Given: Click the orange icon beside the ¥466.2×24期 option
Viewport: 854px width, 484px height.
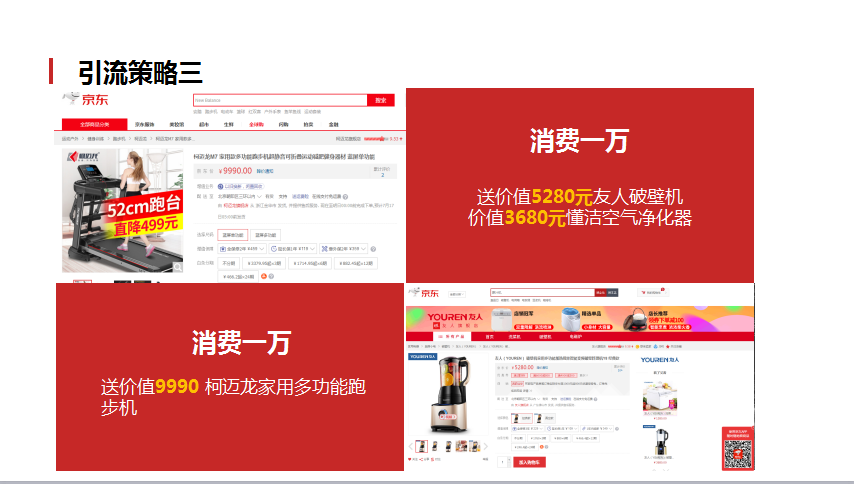Looking at the screenshot, I should pyautogui.click(x=264, y=277).
